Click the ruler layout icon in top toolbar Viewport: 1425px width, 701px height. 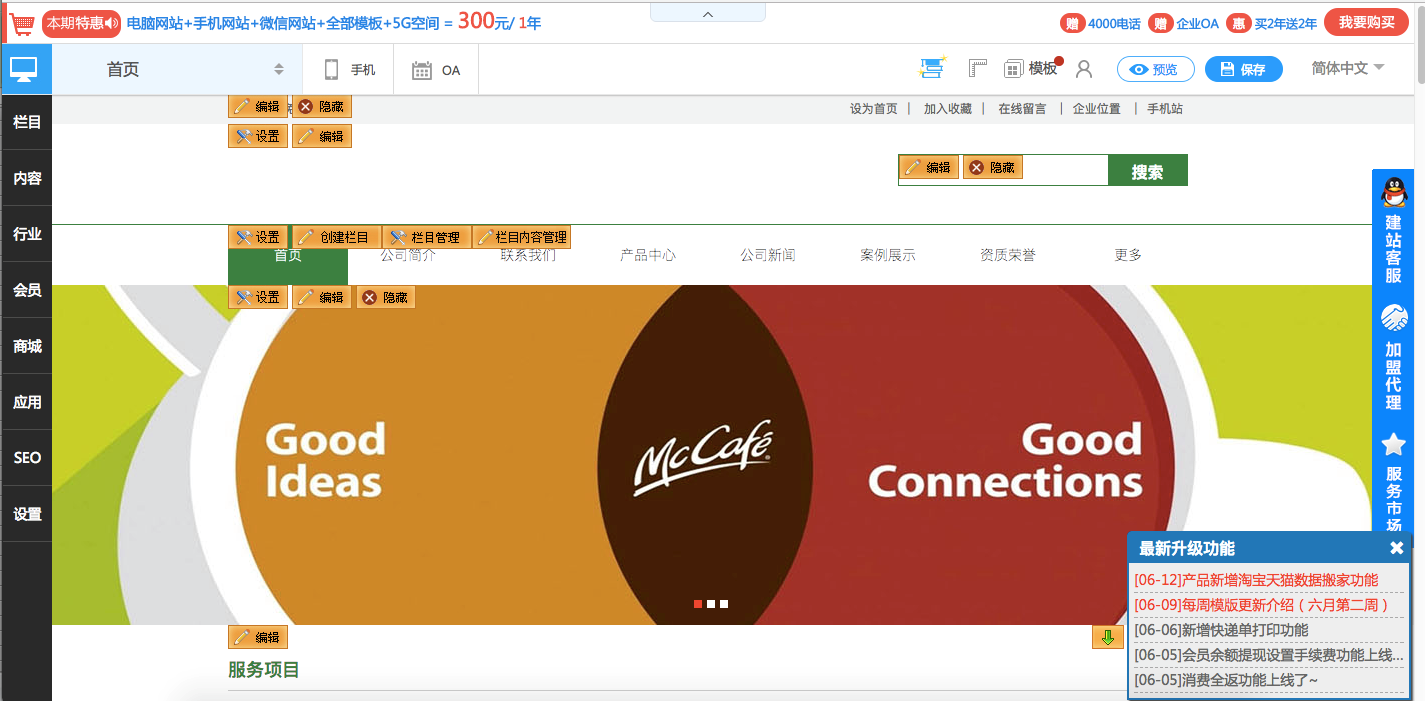point(978,68)
